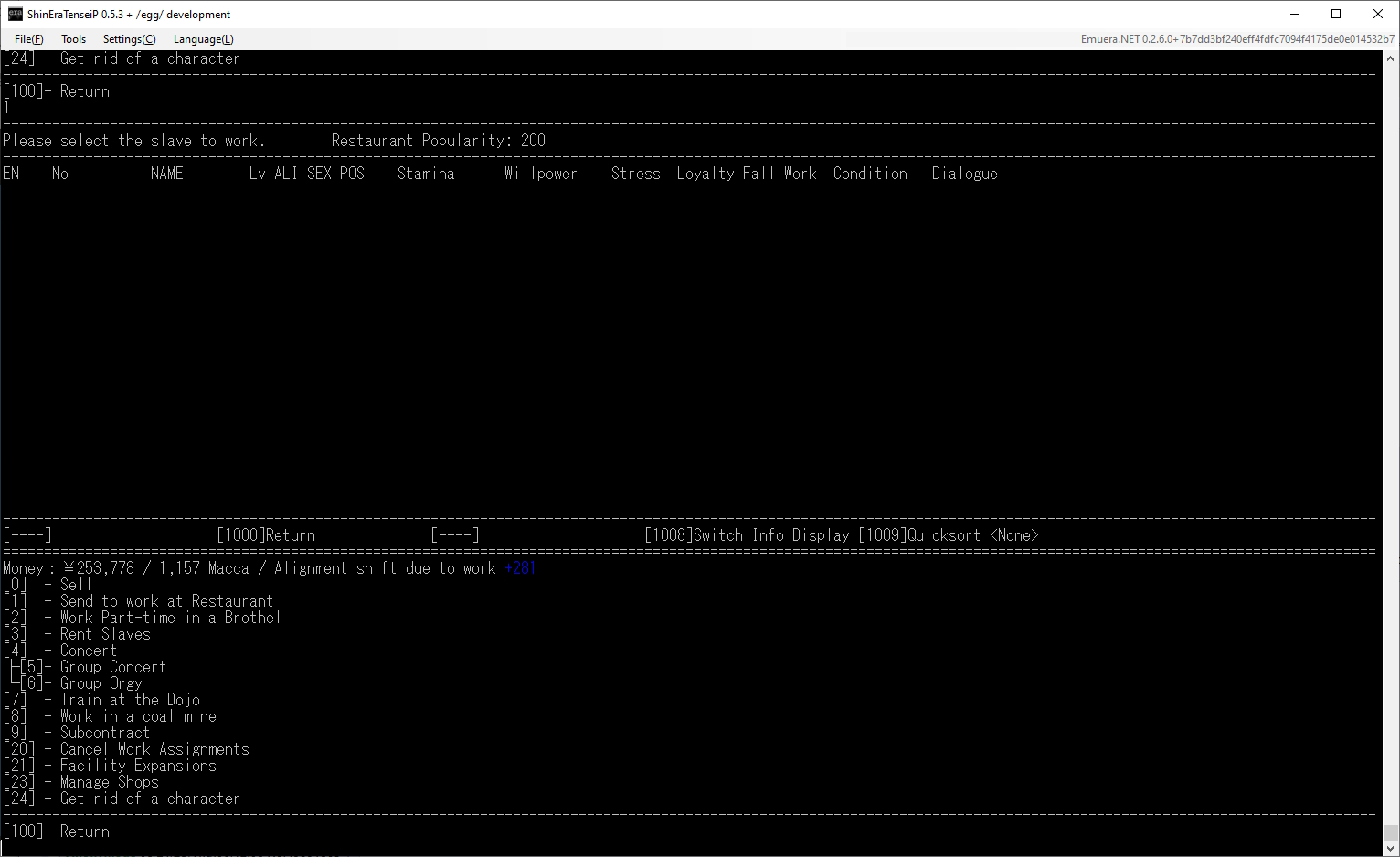Click the blue +28 alignment shift value
Screen dimensions: 1400x857
coord(520,568)
